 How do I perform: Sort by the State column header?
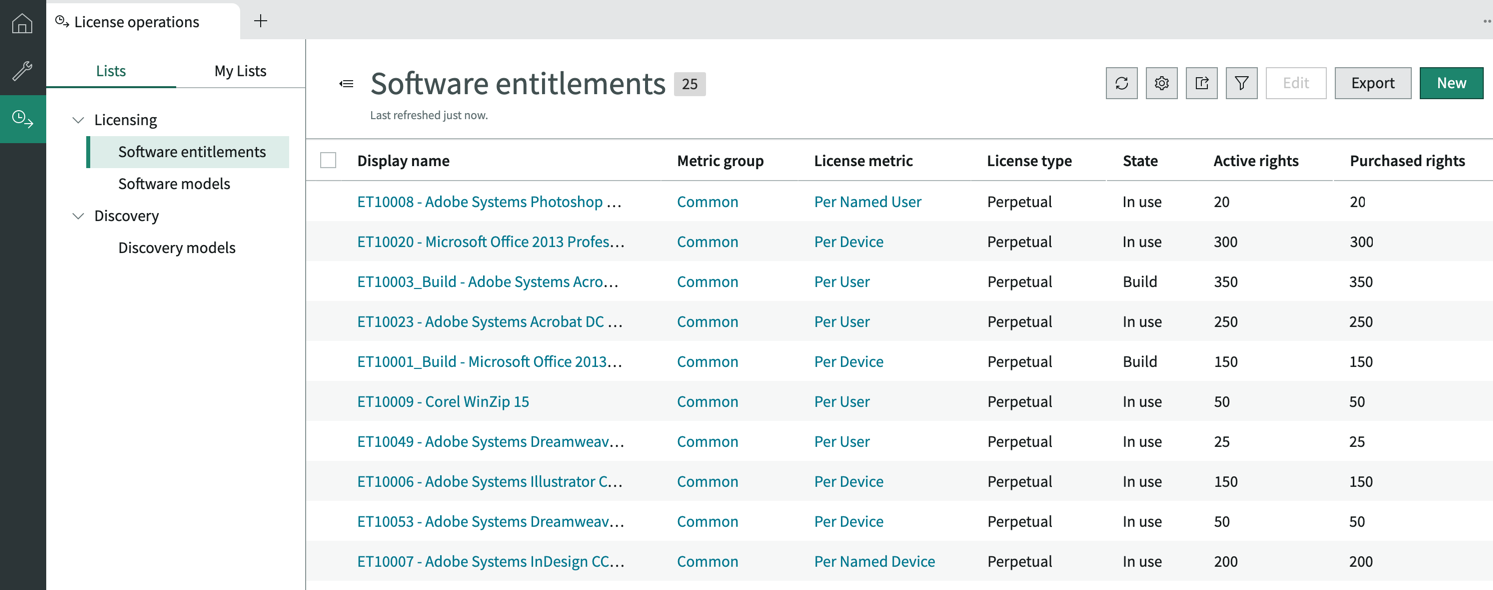pos(1140,161)
